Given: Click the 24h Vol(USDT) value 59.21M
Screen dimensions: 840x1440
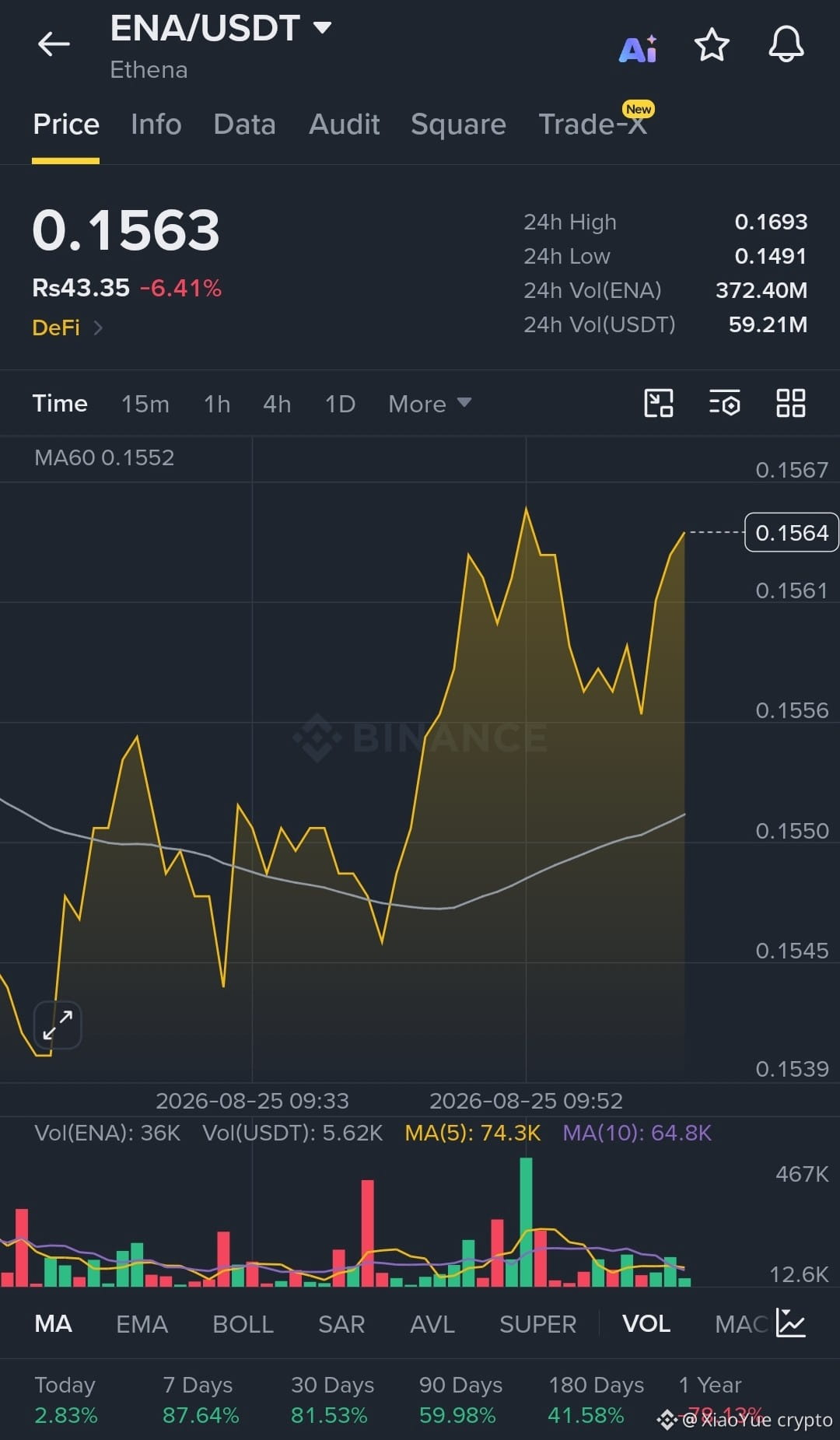Looking at the screenshot, I should tap(768, 324).
